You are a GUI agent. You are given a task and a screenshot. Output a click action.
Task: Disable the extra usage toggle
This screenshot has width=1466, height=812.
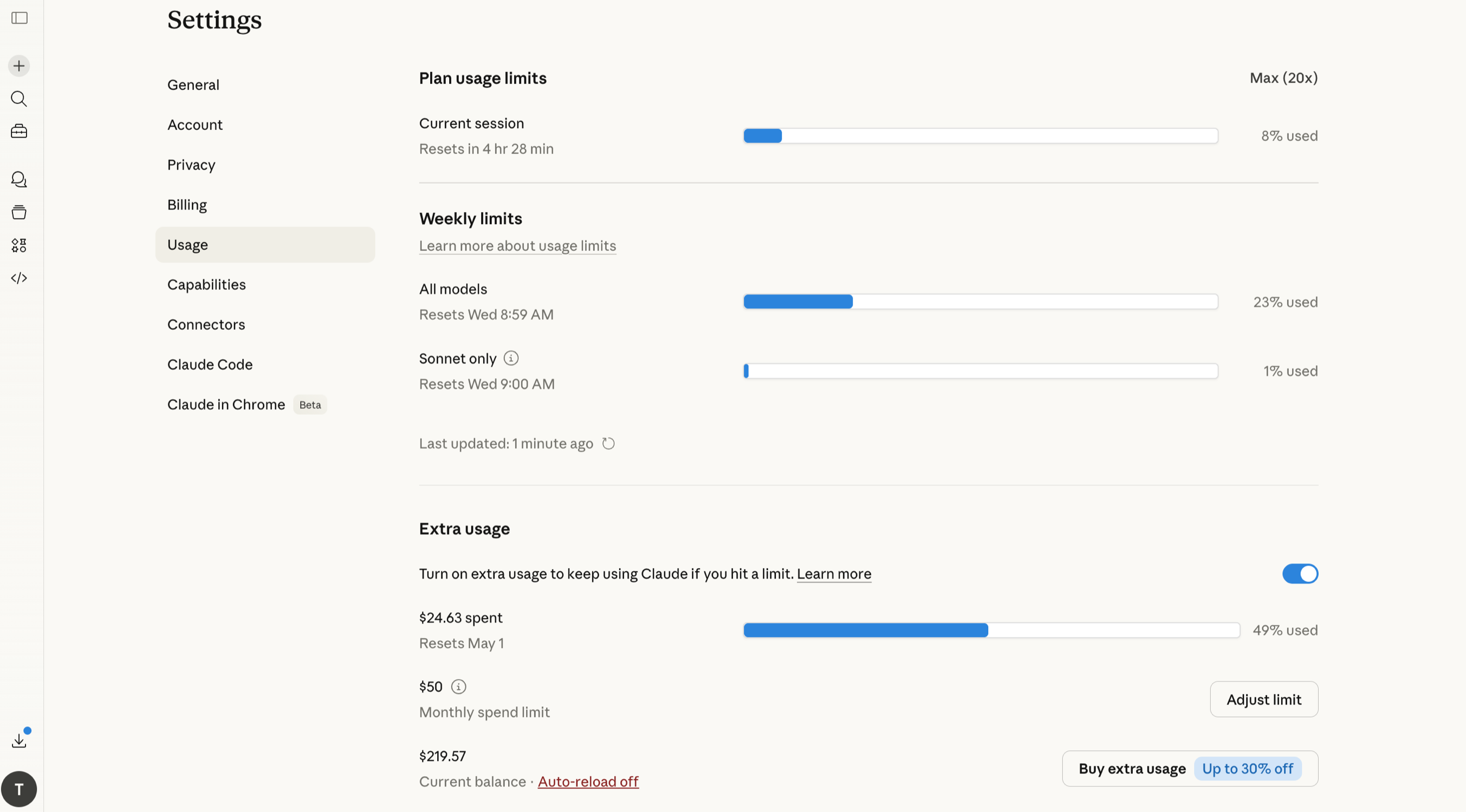1300,574
